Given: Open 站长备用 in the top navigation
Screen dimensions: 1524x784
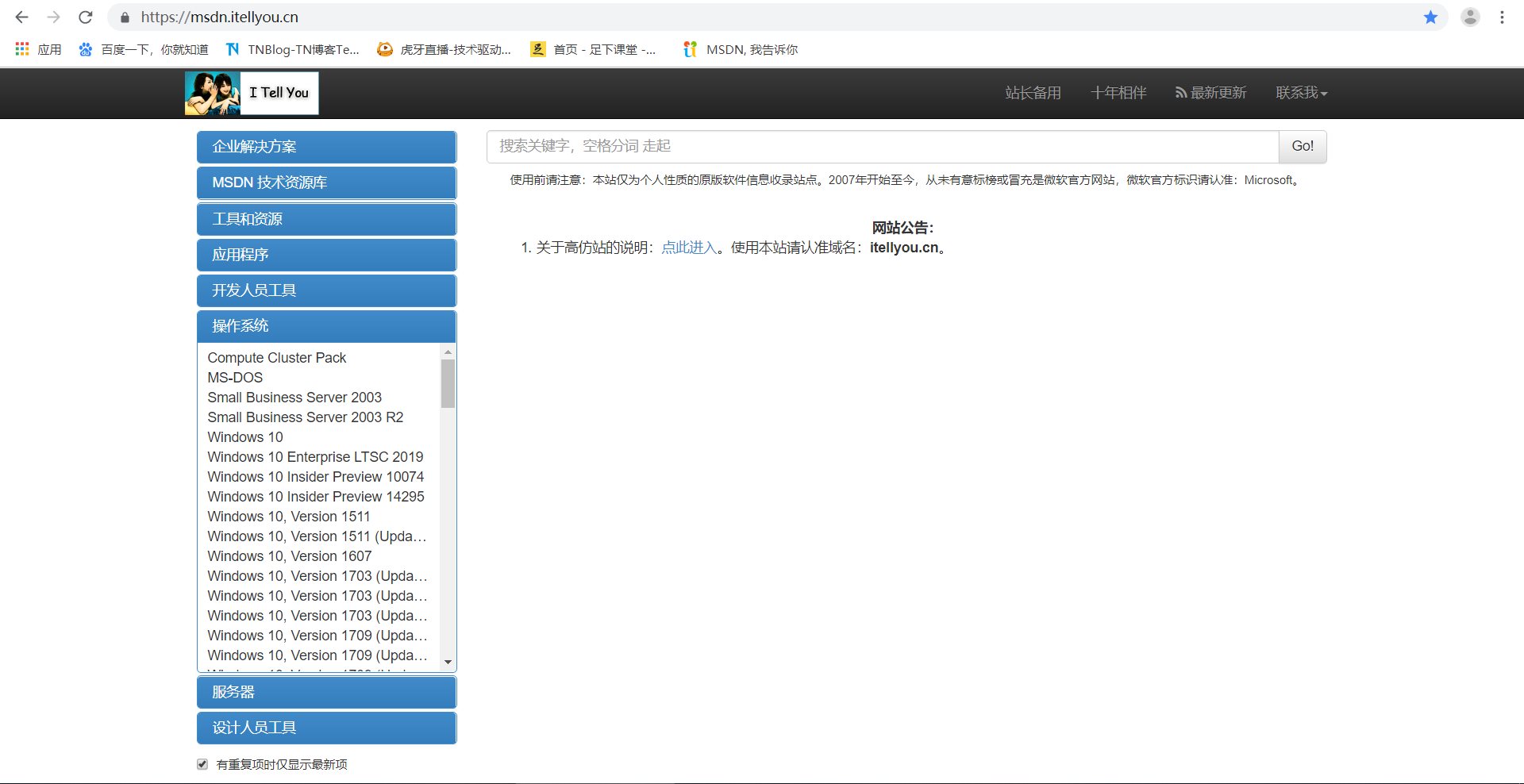Looking at the screenshot, I should pos(1033,93).
